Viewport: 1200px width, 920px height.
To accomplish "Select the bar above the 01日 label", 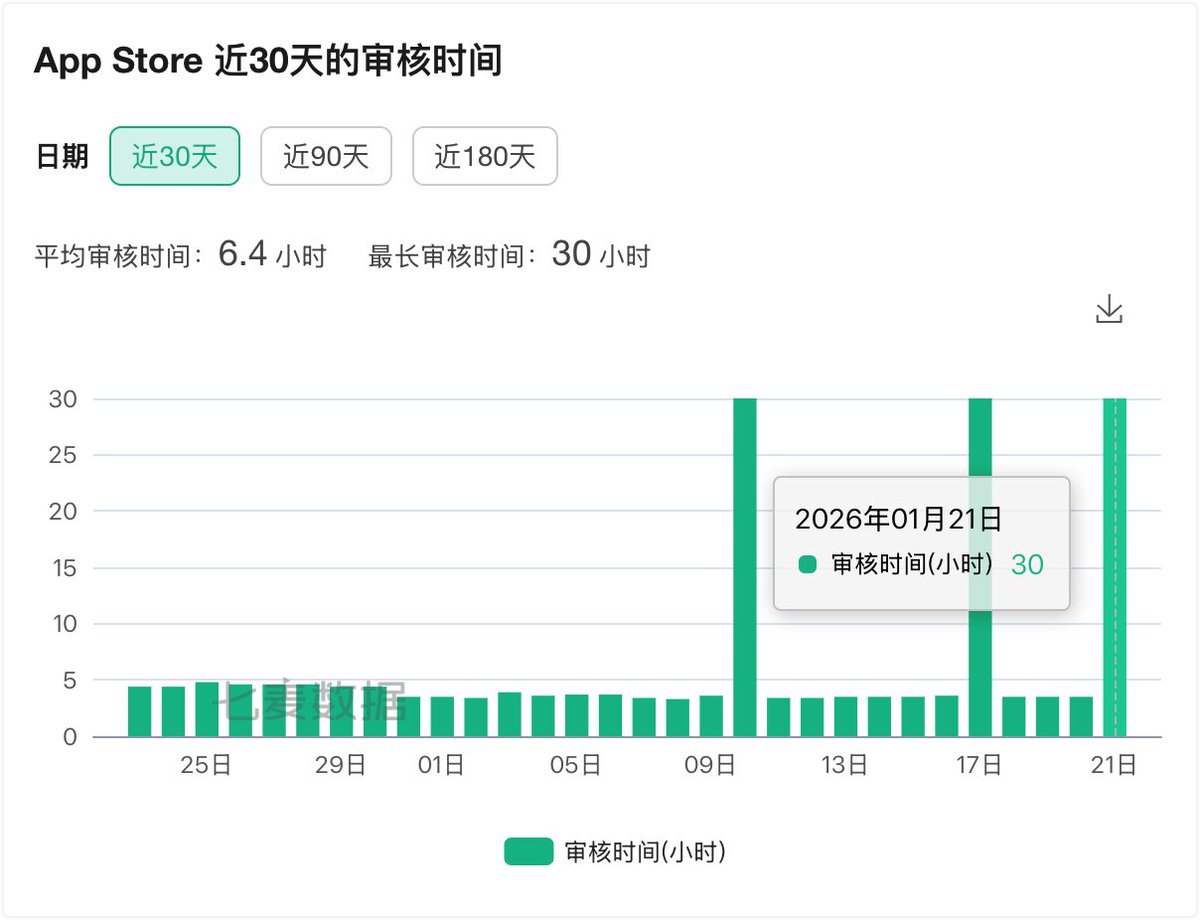I will point(442,717).
